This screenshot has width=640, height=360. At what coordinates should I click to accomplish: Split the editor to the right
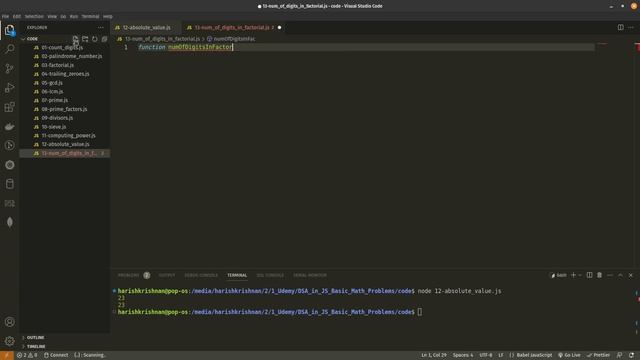pos(620,27)
